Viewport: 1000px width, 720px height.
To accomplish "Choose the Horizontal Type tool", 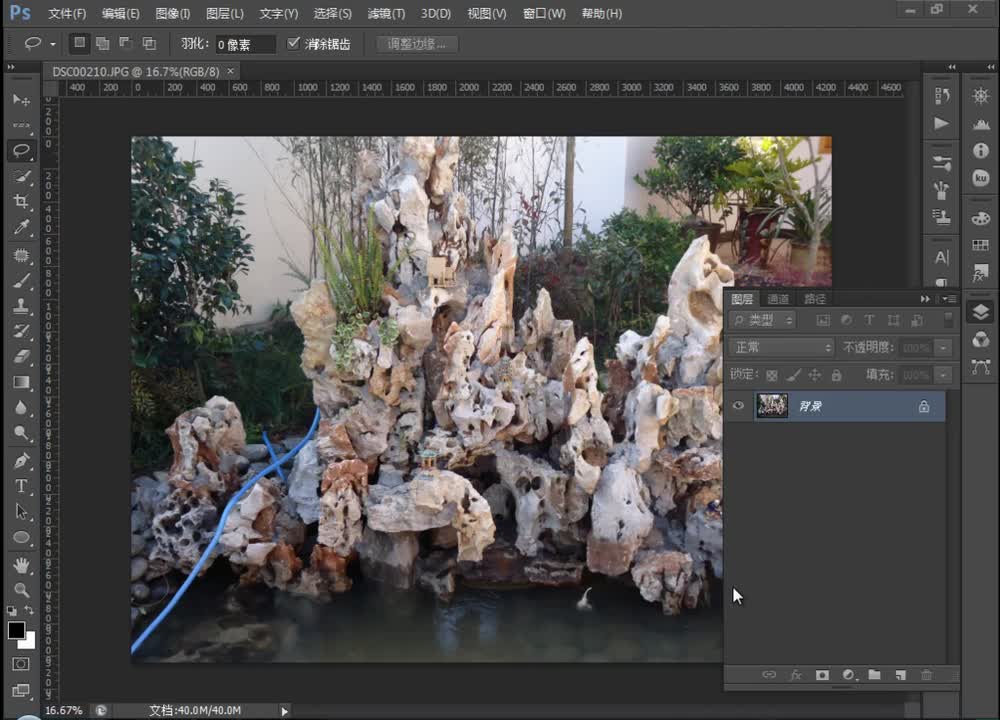I will pos(21,486).
